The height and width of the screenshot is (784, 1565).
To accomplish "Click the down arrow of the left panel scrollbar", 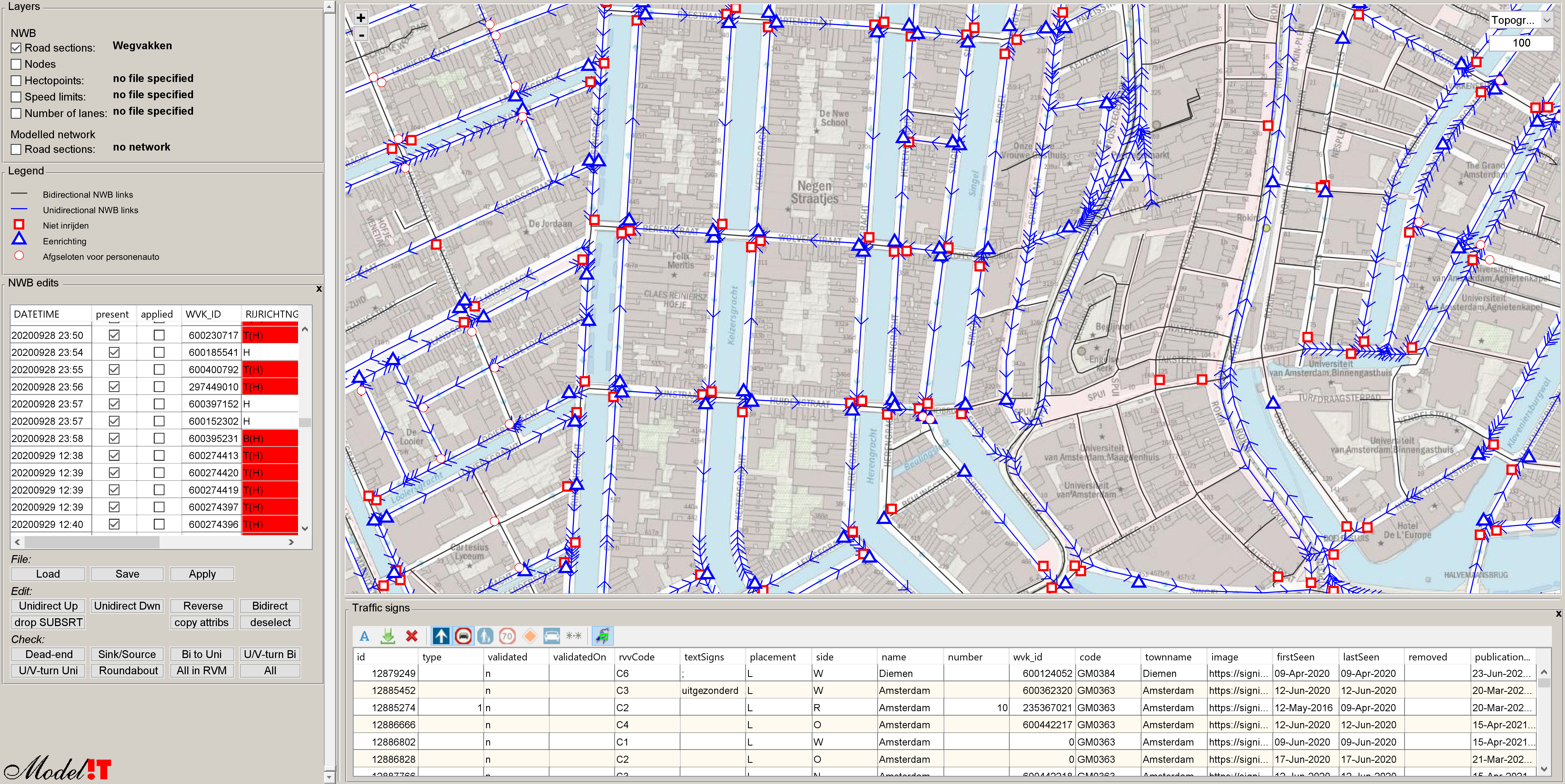I will tap(329, 777).
